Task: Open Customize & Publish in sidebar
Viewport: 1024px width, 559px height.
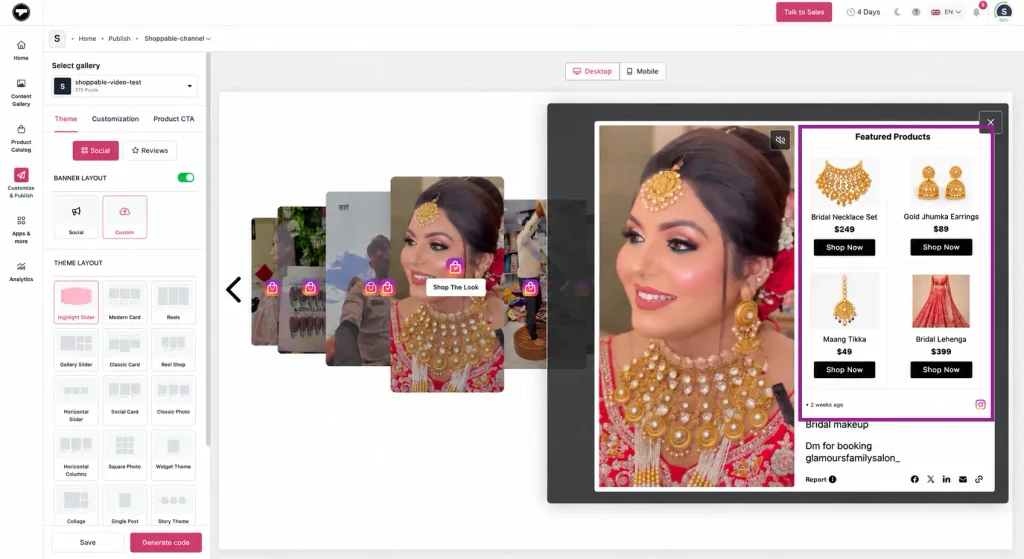Action: click(21, 183)
